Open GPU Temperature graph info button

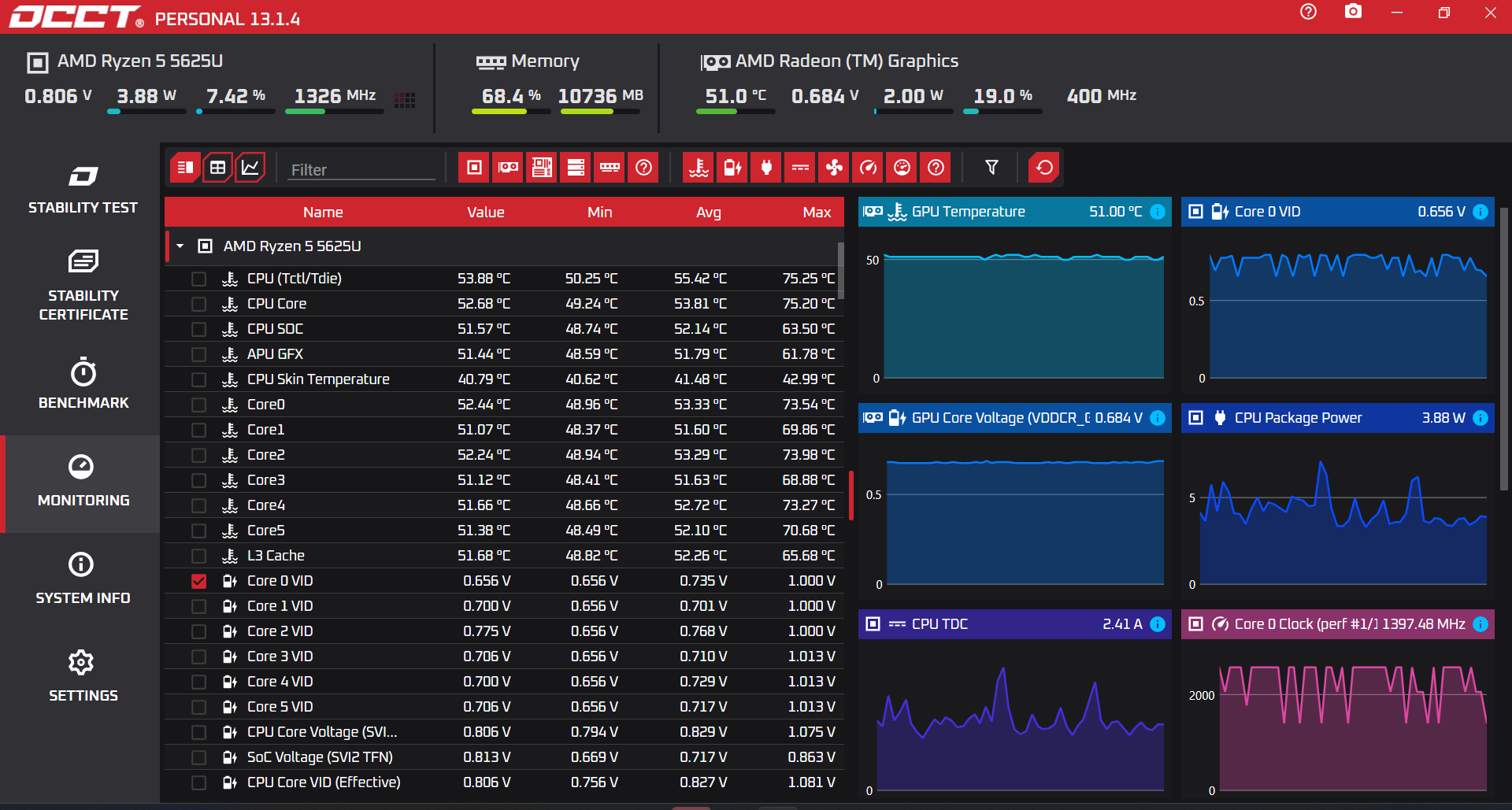click(x=1158, y=212)
